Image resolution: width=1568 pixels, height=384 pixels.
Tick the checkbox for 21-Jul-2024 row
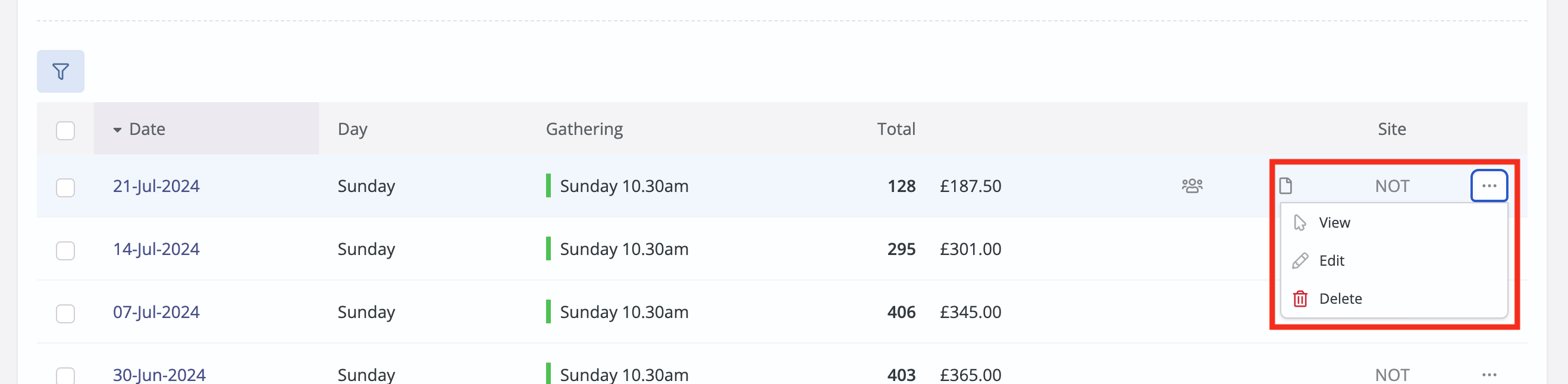65,187
